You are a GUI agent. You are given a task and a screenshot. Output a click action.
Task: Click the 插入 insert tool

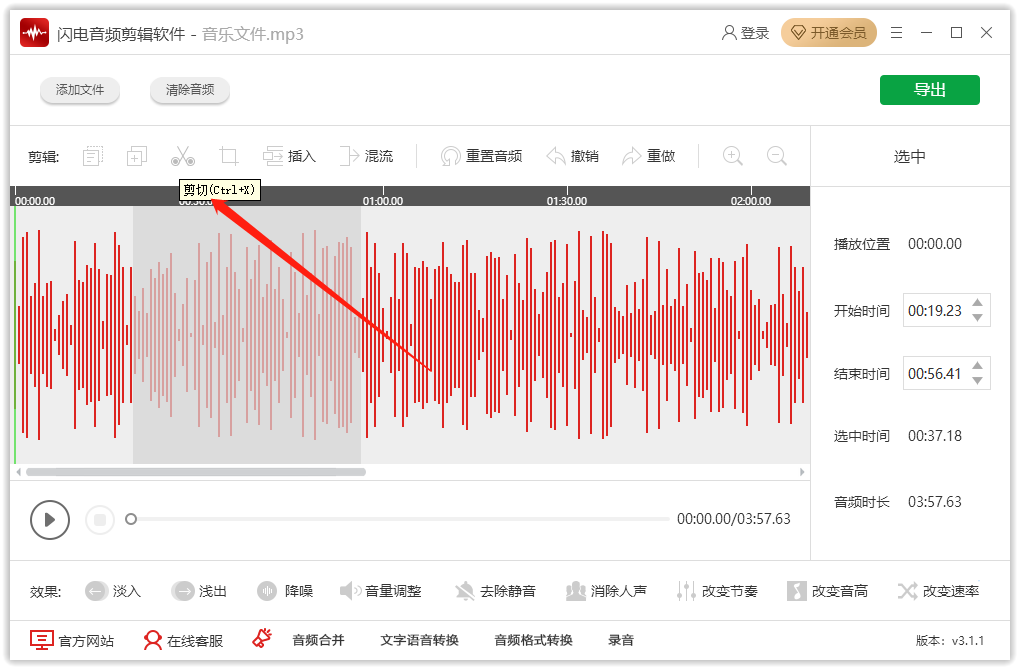pyautogui.click(x=289, y=156)
